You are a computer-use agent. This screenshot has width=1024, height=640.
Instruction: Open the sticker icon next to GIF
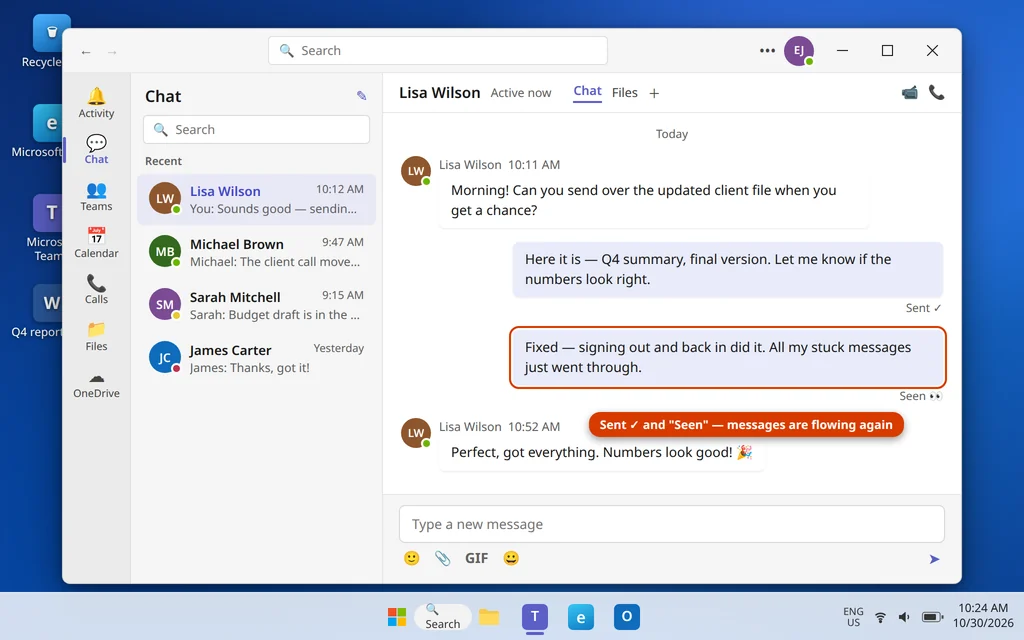pyautogui.click(x=511, y=558)
